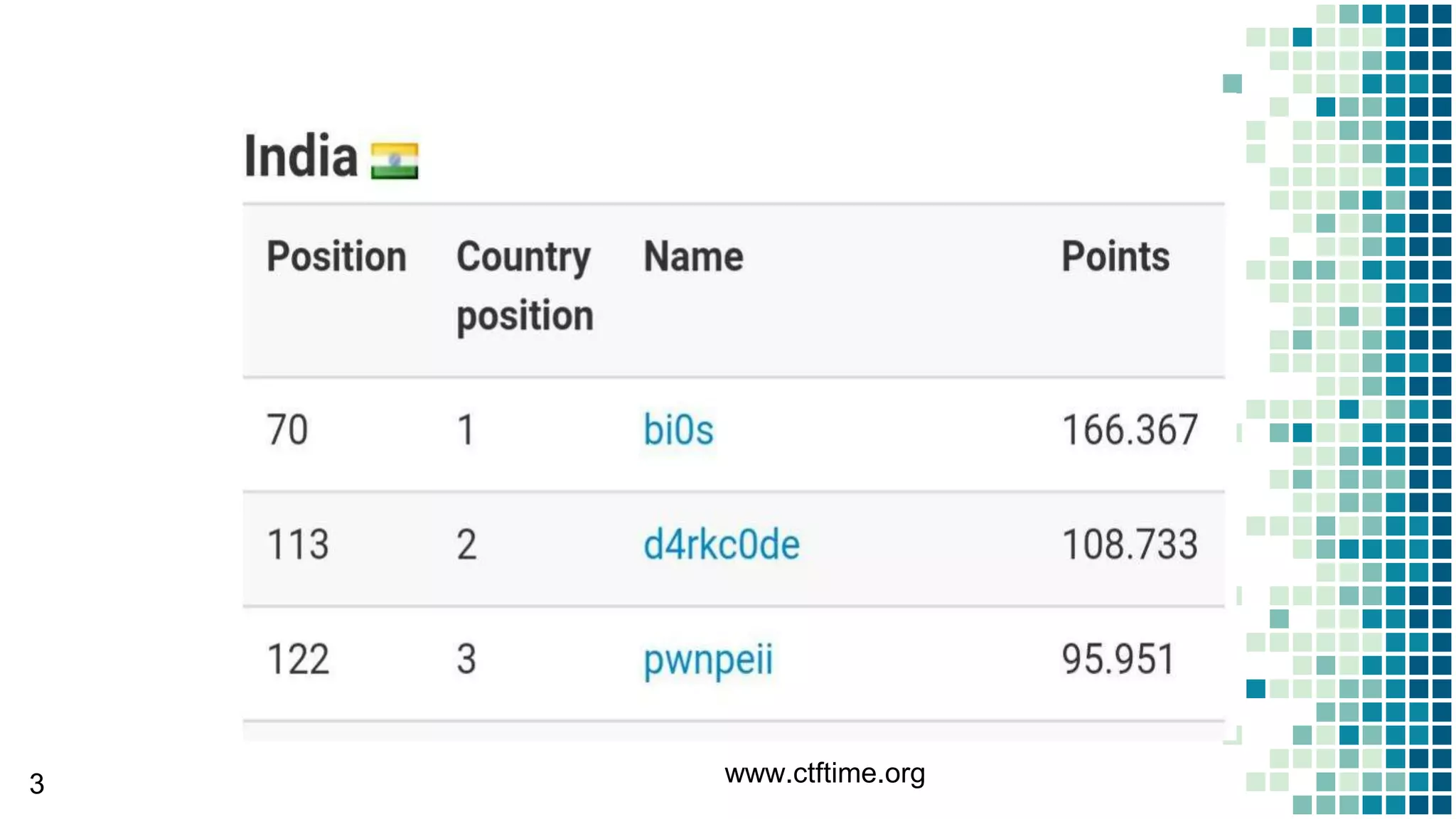Click global position 122 cell
Viewport: 1456px width, 819px height.
[x=298, y=659]
